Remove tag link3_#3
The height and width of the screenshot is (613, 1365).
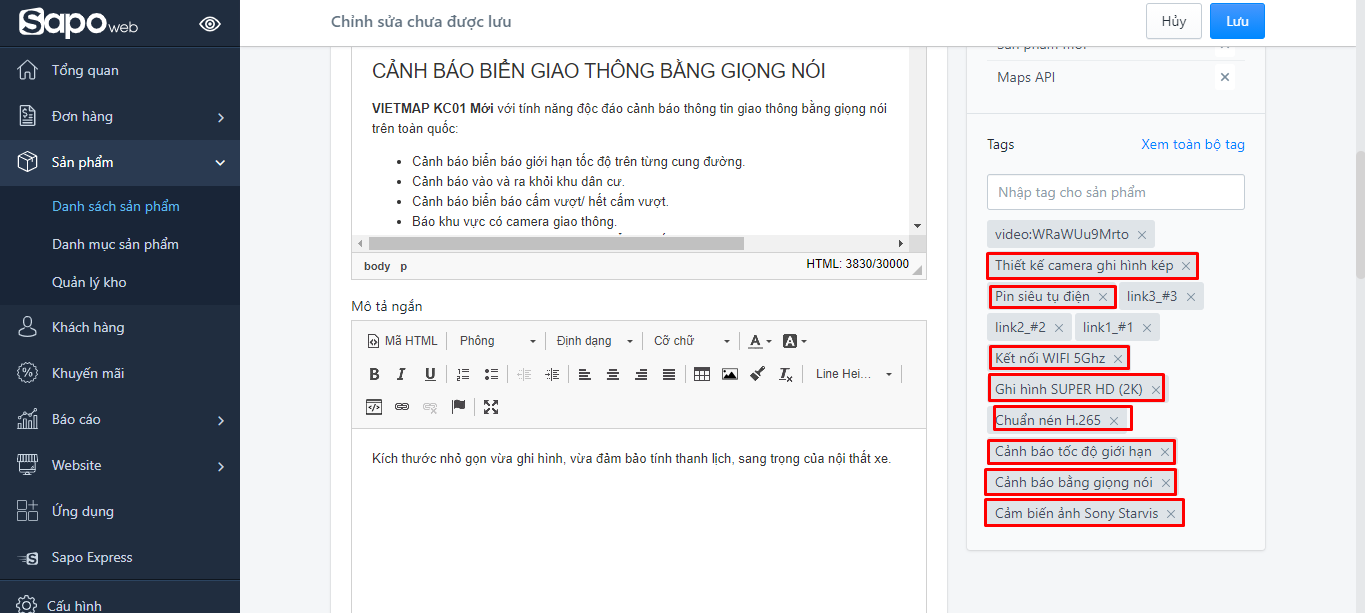tap(1191, 297)
